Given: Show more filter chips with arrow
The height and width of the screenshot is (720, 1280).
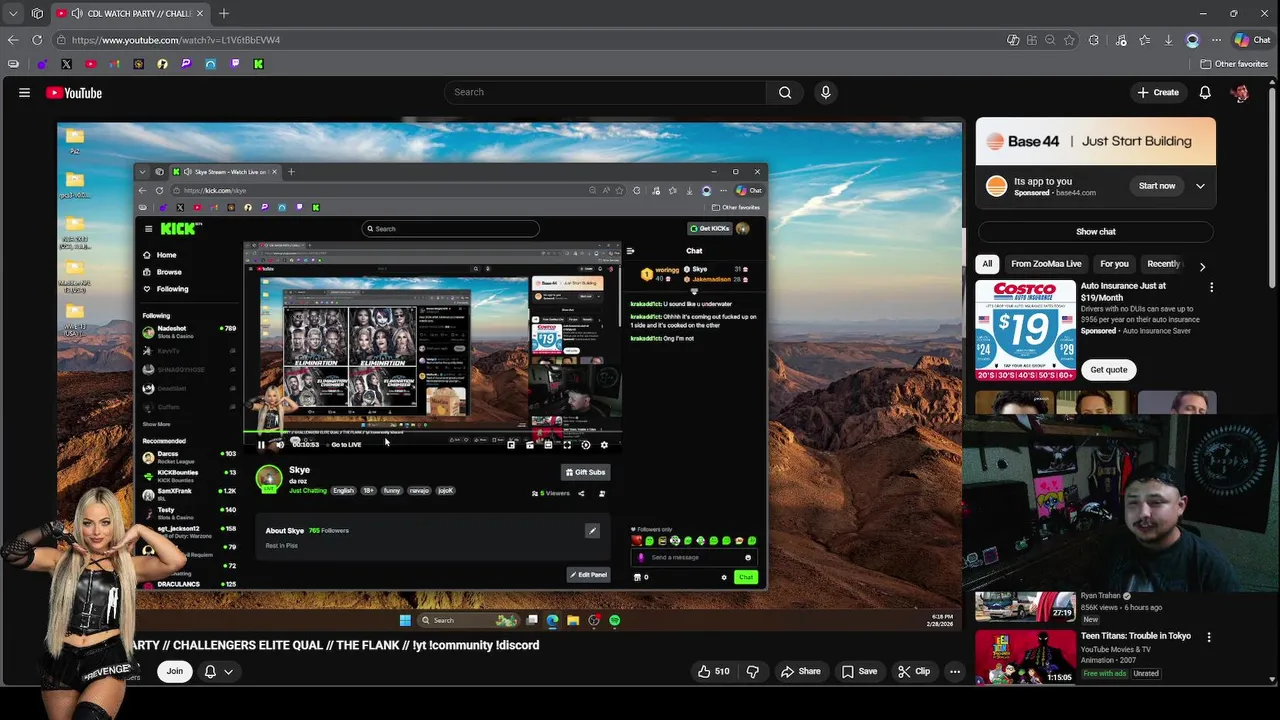Looking at the screenshot, I should coord(1202,267).
